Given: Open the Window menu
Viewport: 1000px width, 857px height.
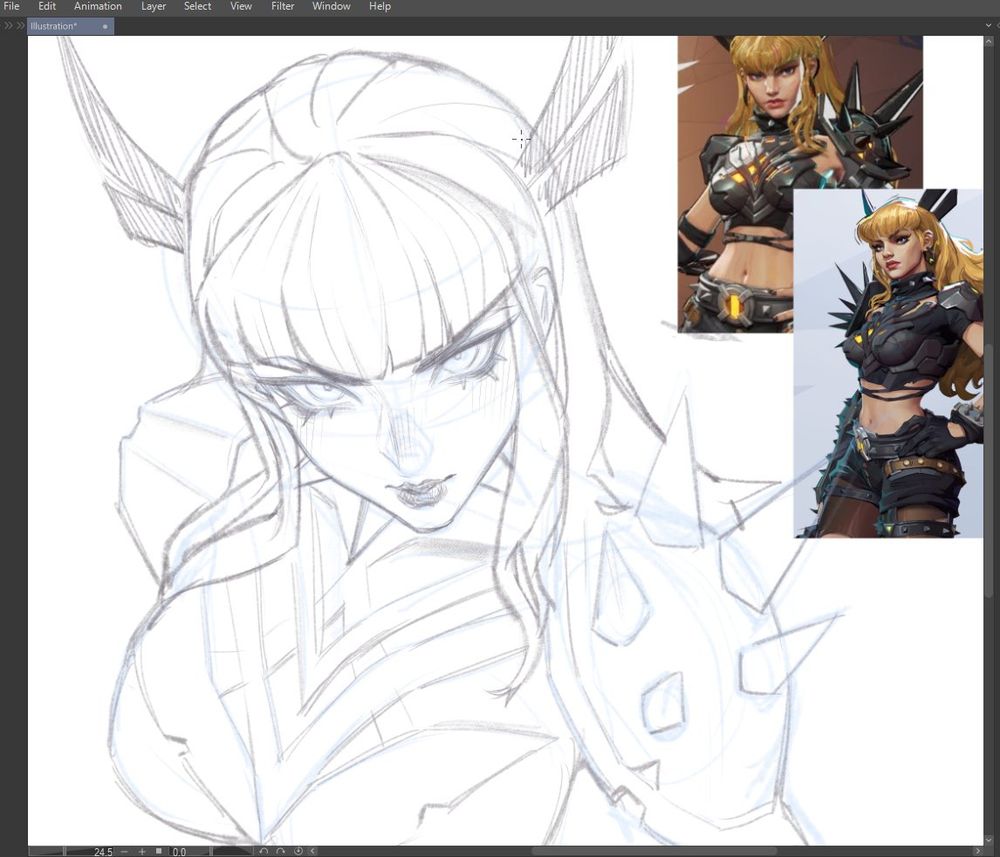Looking at the screenshot, I should (331, 6).
